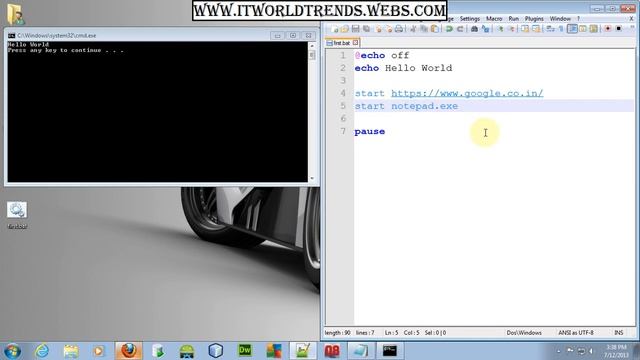Click the Zoom In toolbar icon
Viewport: 640px width, 360px height.
click(x=500, y=29)
